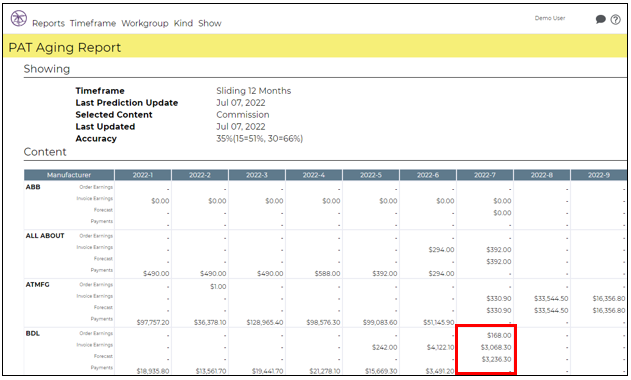Screen dimensions: 631x380
Task: Click the 2022-3 column header
Action: coord(257,175)
